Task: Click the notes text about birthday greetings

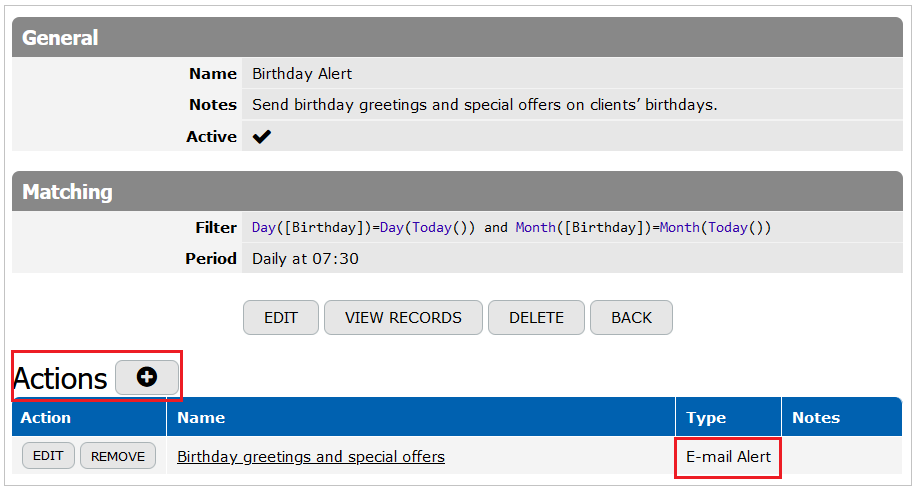Action: click(x=484, y=105)
